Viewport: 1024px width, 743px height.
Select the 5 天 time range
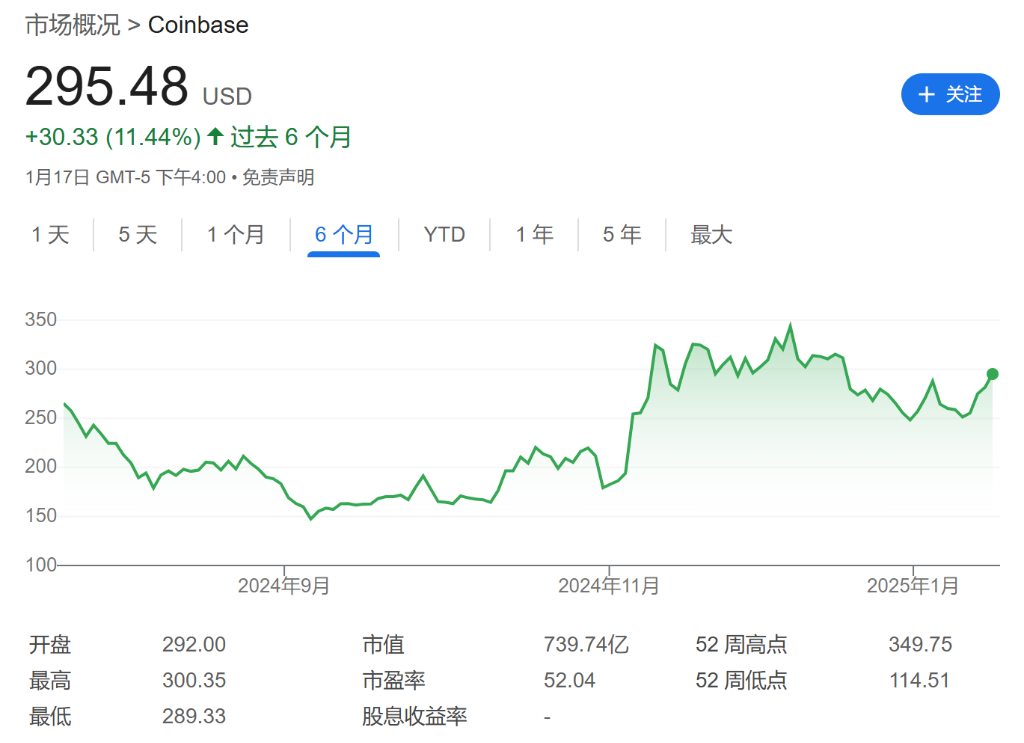[x=137, y=234]
